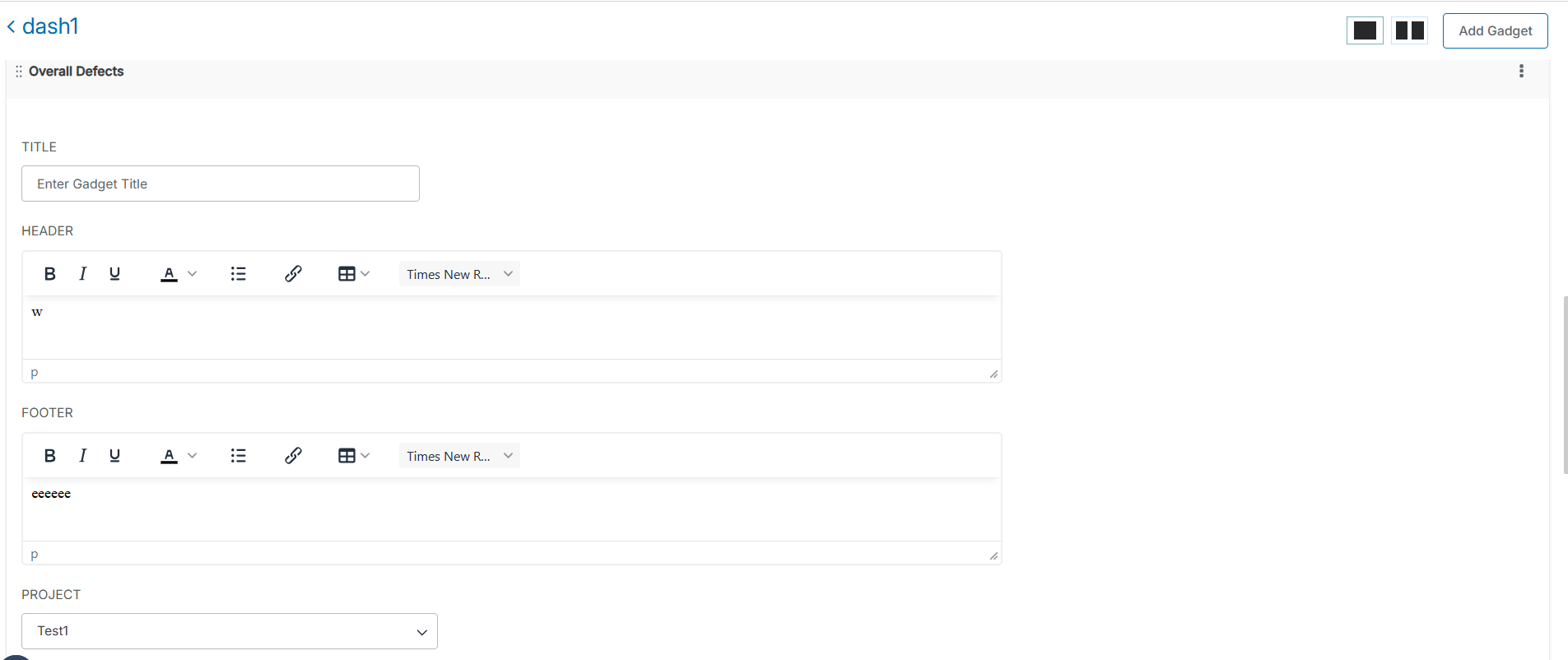Apply bold formatting in the Header editor
Screen dimensions: 1568x660
[49, 273]
